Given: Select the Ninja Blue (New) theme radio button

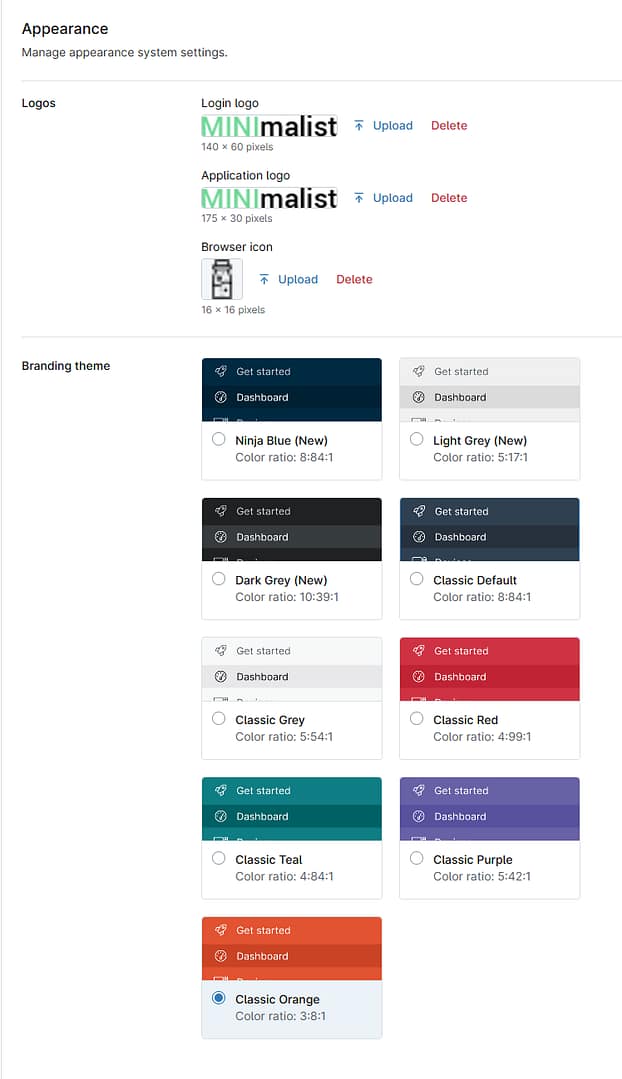Looking at the screenshot, I should click(218, 438).
